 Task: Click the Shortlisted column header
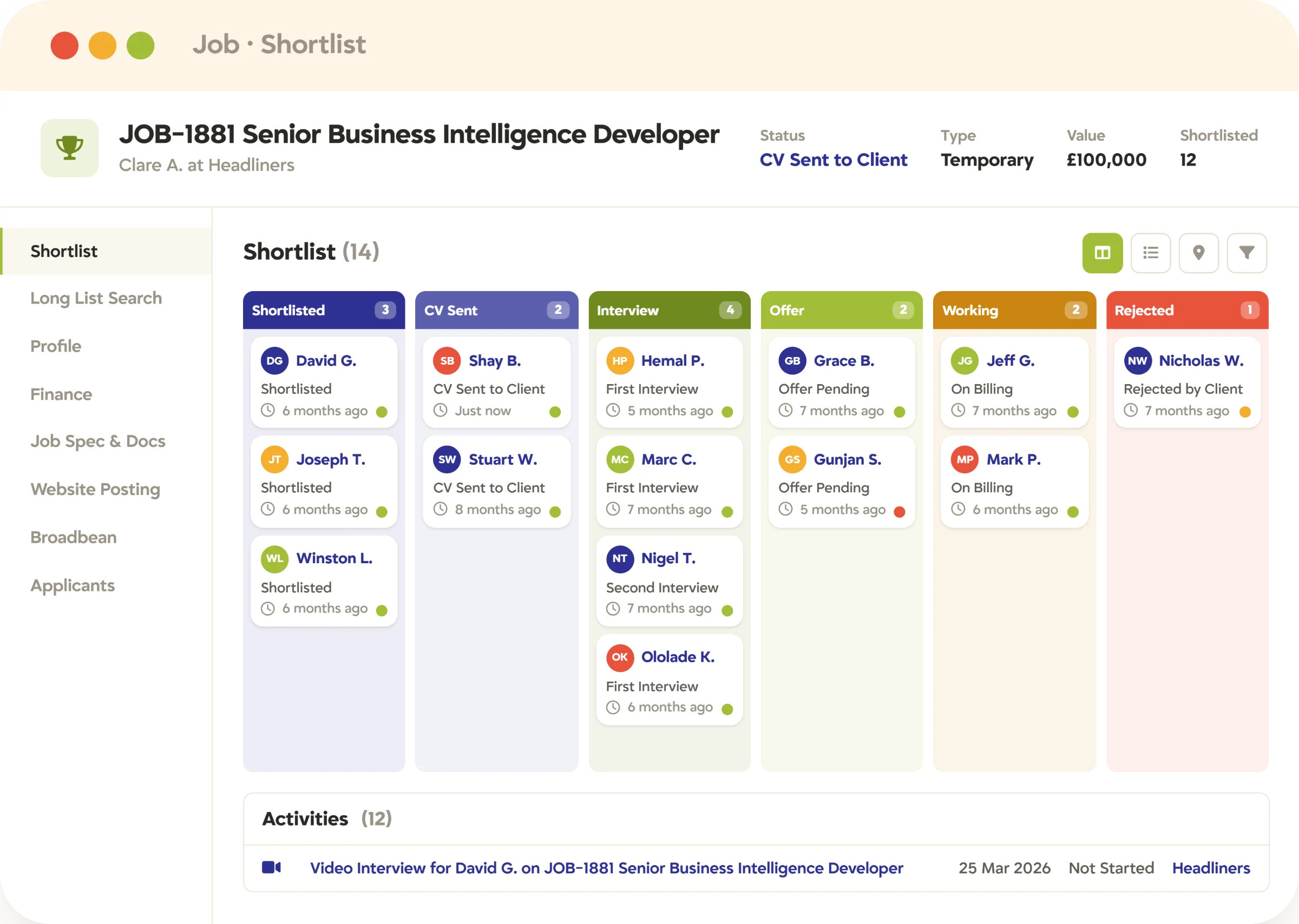pyautogui.click(x=324, y=310)
